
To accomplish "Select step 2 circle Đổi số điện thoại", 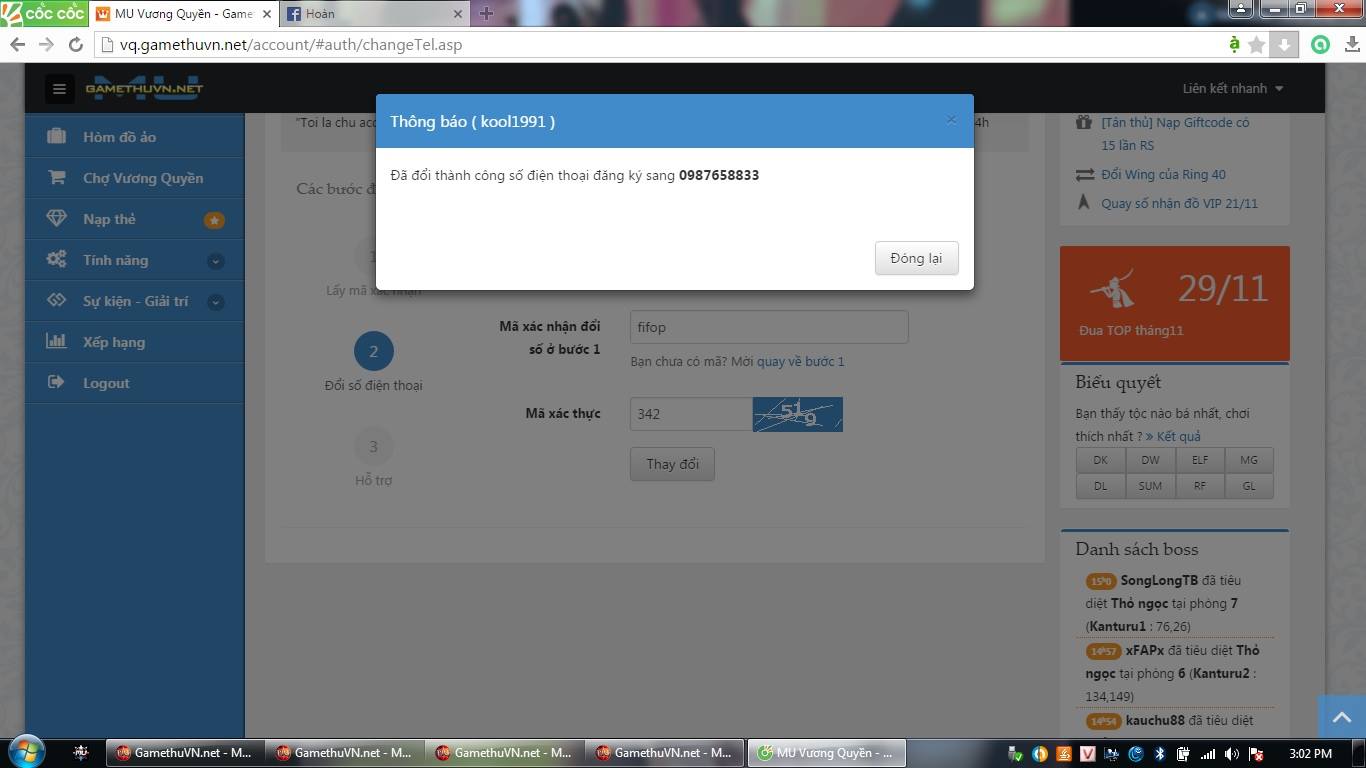I will coord(374,351).
